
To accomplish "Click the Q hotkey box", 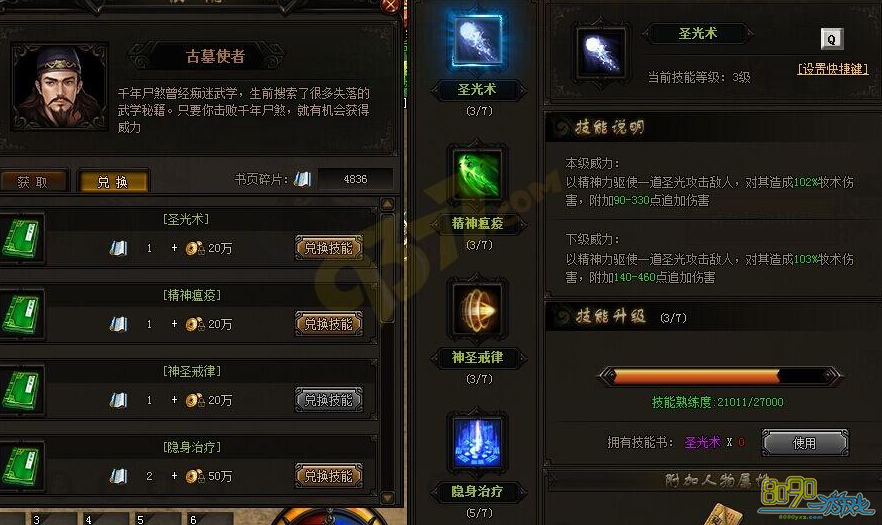I will tap(831, 39).
